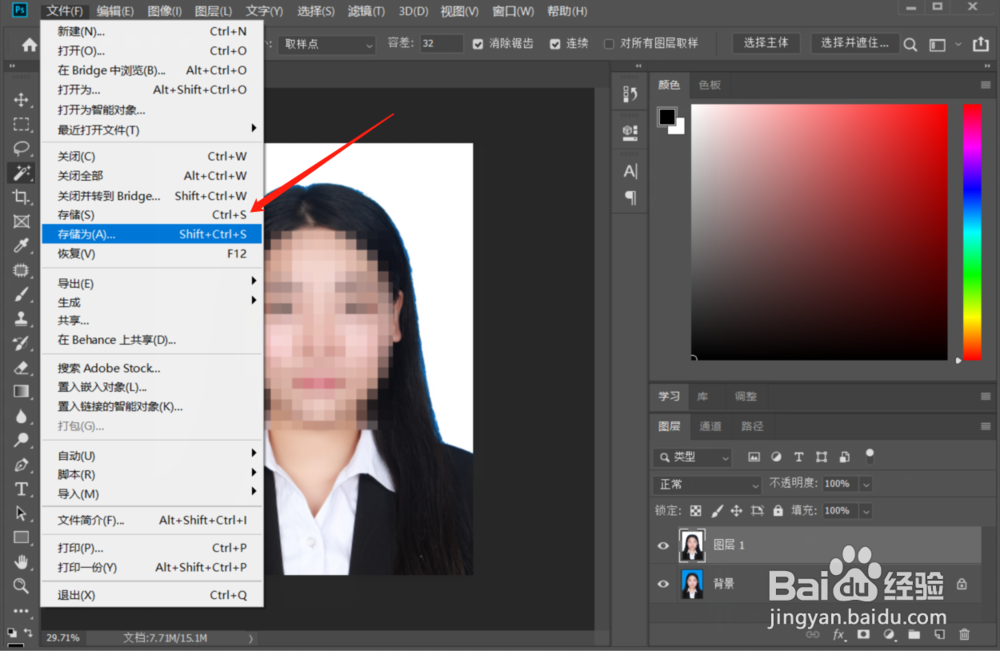Expand the 导出(E) submenu
Screen dimensions: 1000x651
click(152, 282)
